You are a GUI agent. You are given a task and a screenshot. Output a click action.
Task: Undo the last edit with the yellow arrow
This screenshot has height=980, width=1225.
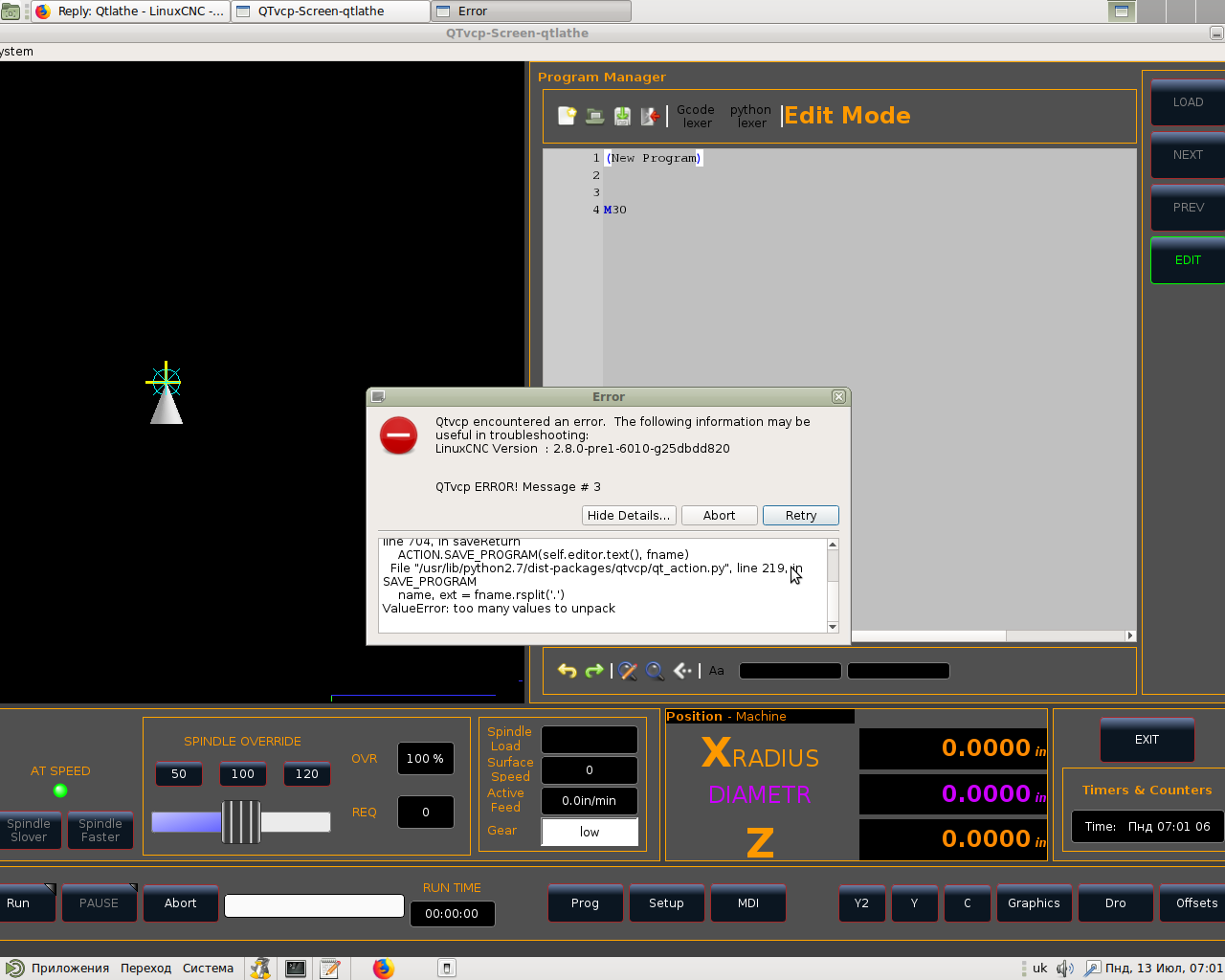coord(568,671)
